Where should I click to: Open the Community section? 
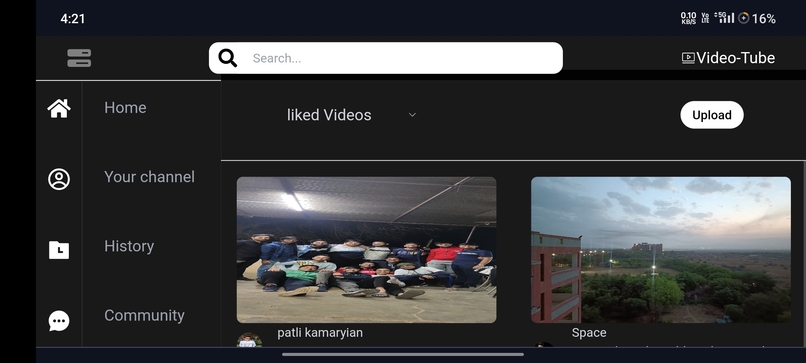144,315
